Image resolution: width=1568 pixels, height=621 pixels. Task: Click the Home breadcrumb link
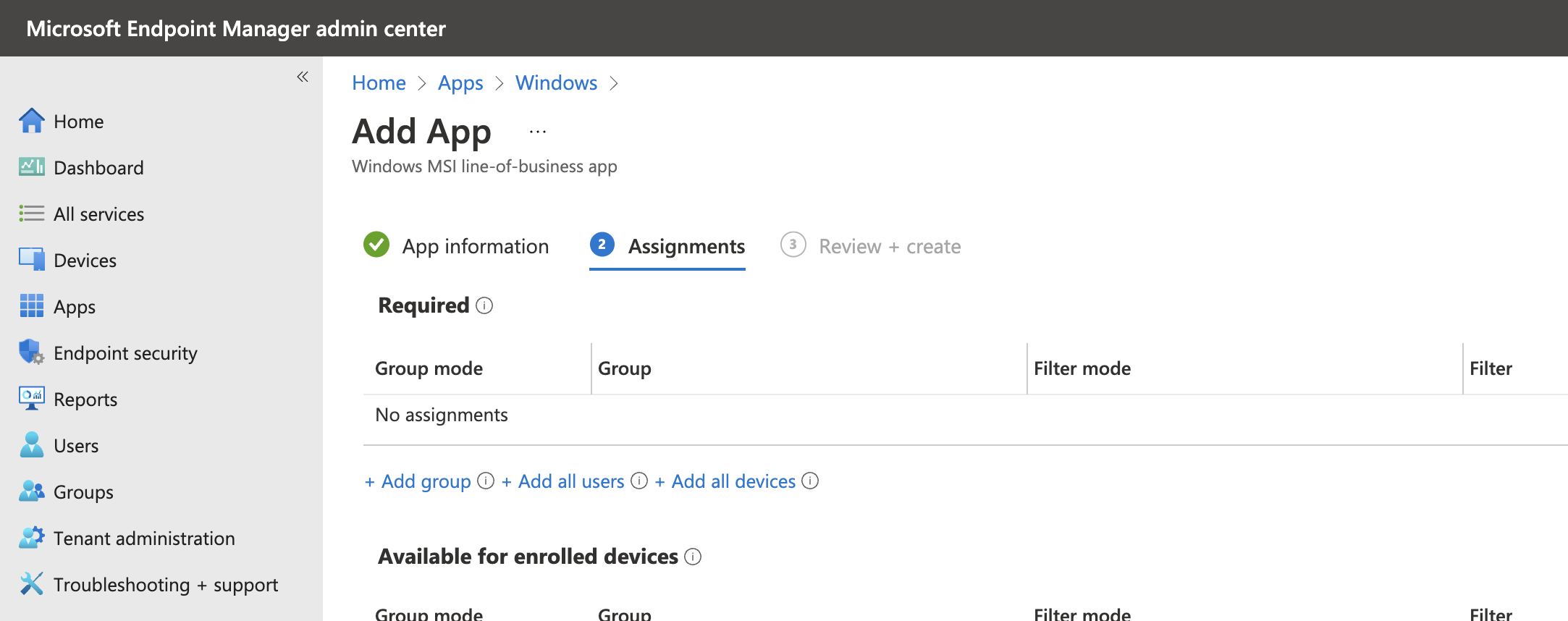click(x=379, y=83)
